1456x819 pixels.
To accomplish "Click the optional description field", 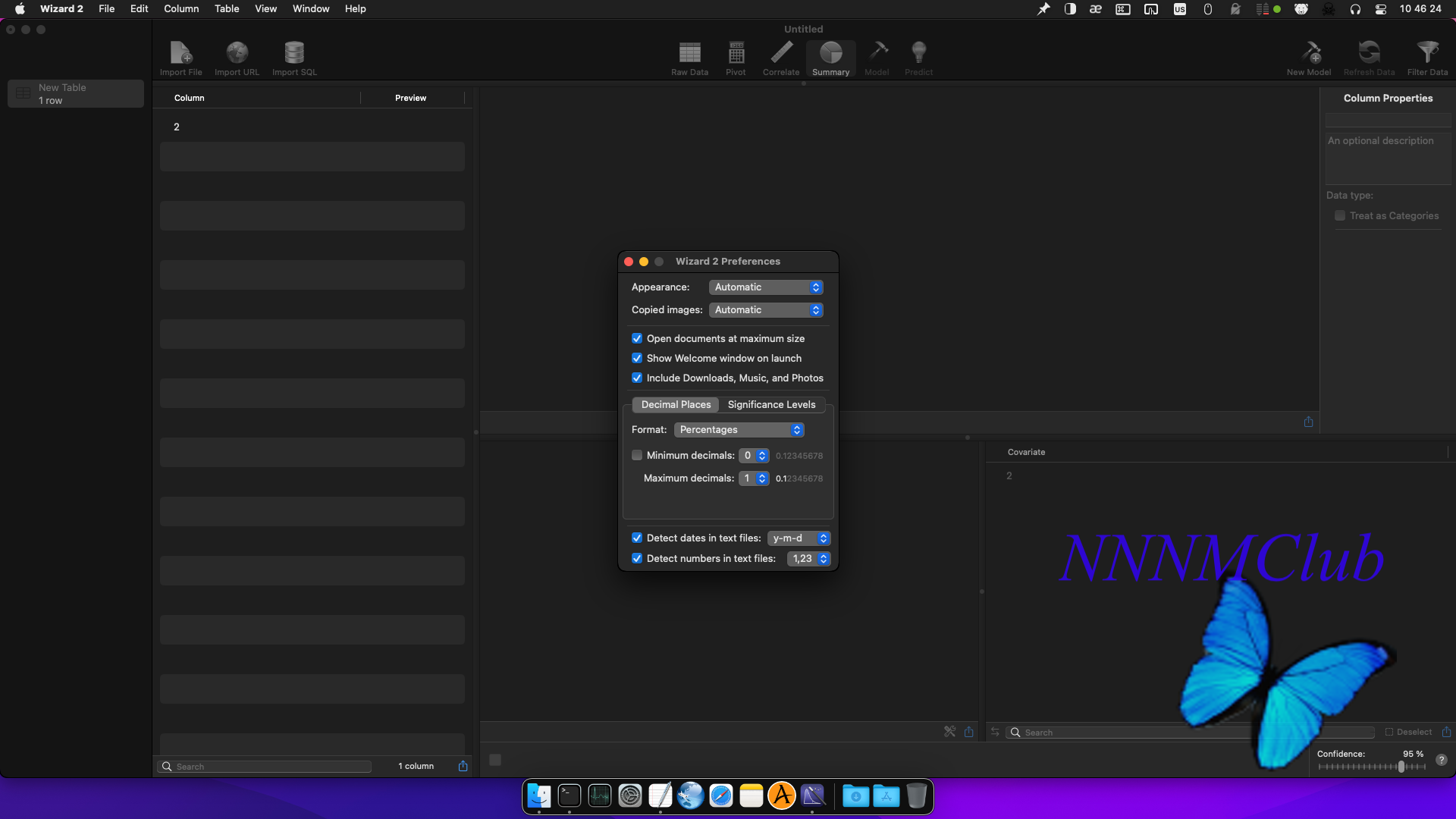I will point(1388,158).
